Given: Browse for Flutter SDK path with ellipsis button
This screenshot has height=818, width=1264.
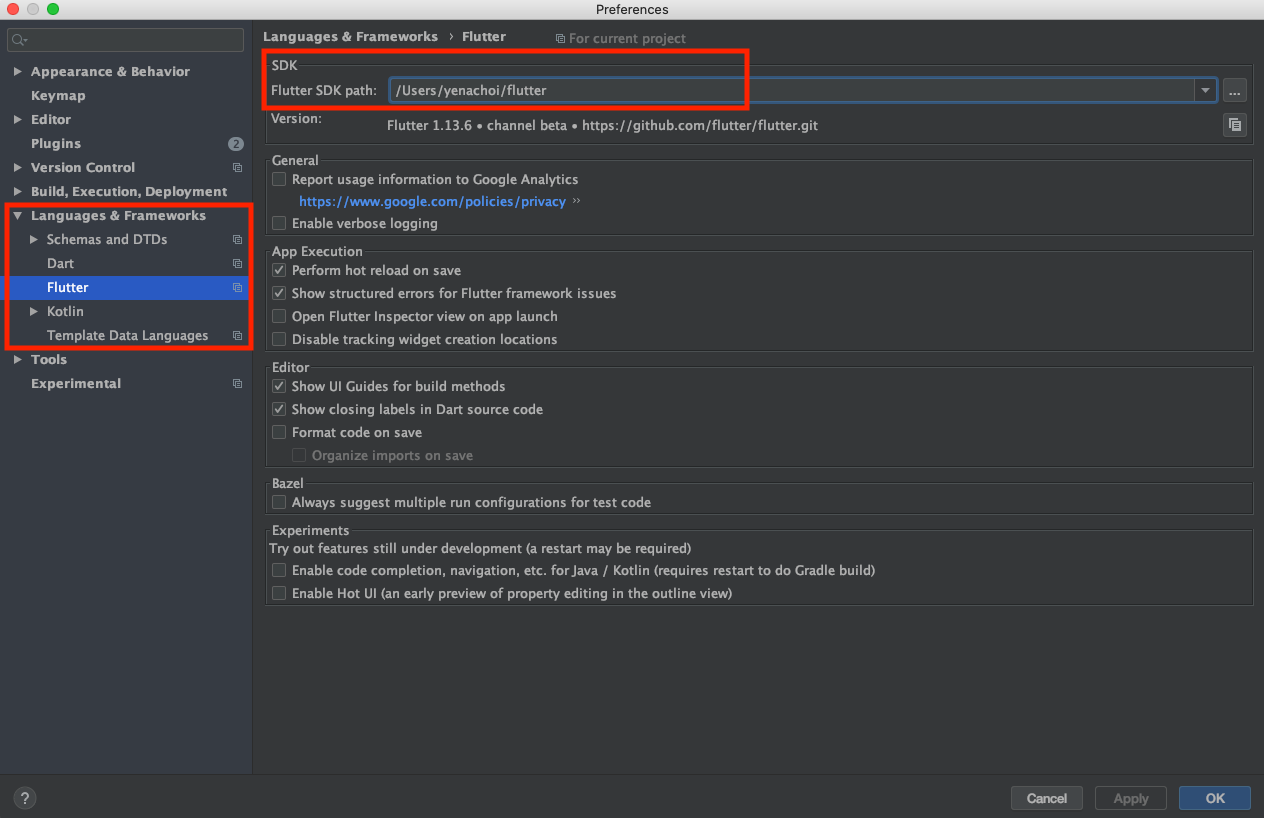Looking at the screenshot, I should click(x=1235, y=90).
